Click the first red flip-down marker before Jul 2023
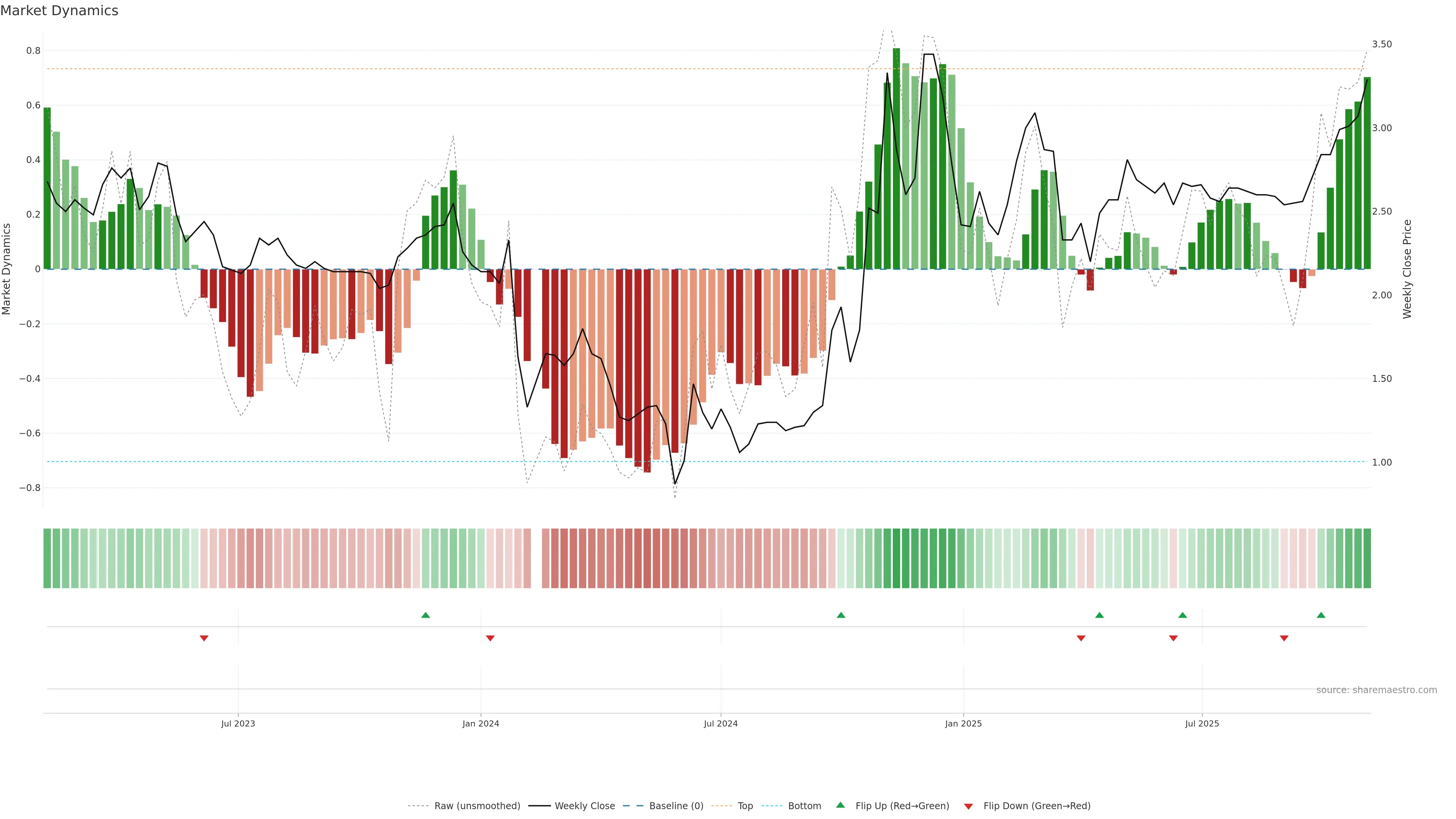The image size is (1456, 819). pyautogui.click(x=204, y=638)
